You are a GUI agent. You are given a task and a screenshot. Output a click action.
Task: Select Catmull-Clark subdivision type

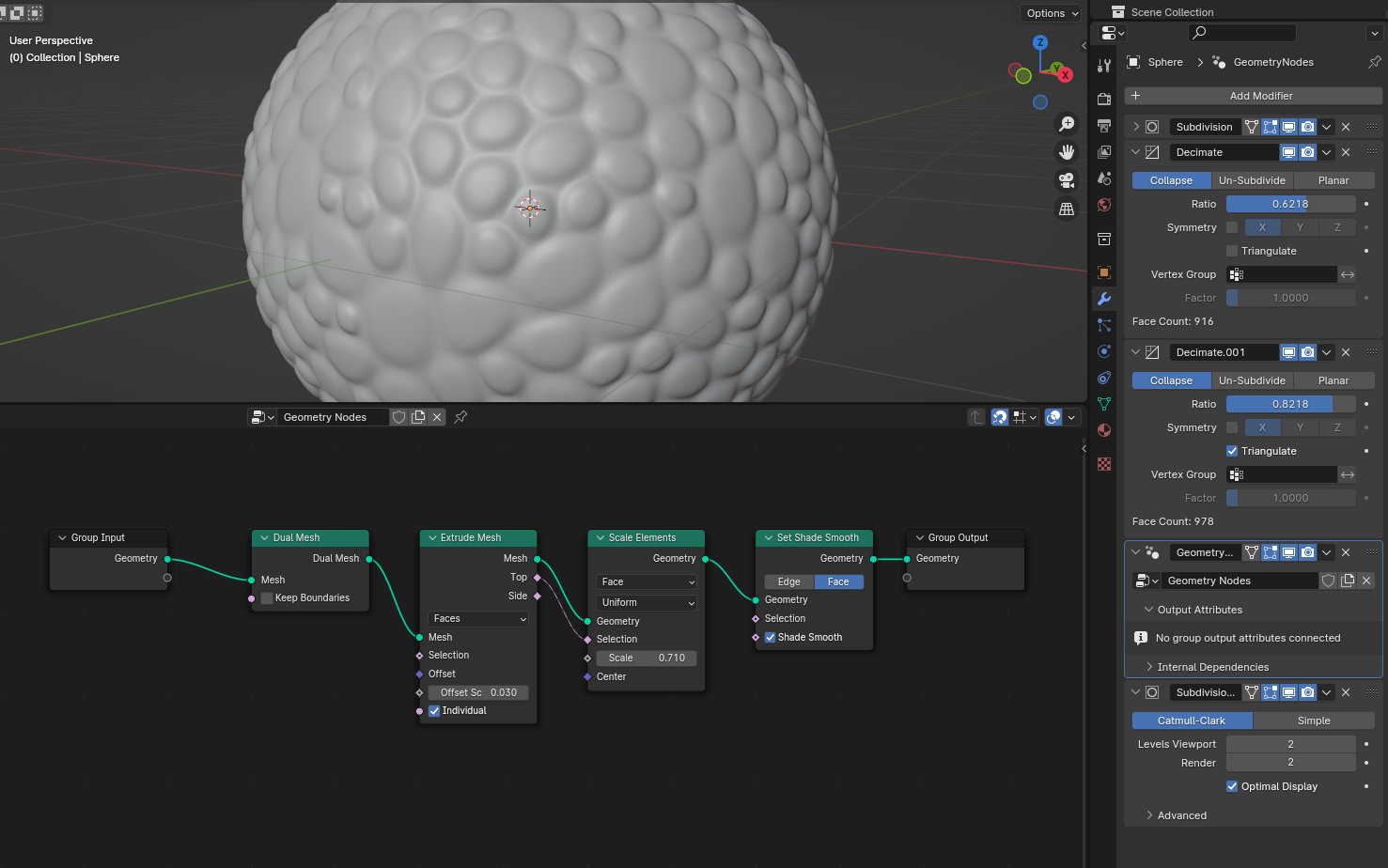click(x=1192, y=721)
